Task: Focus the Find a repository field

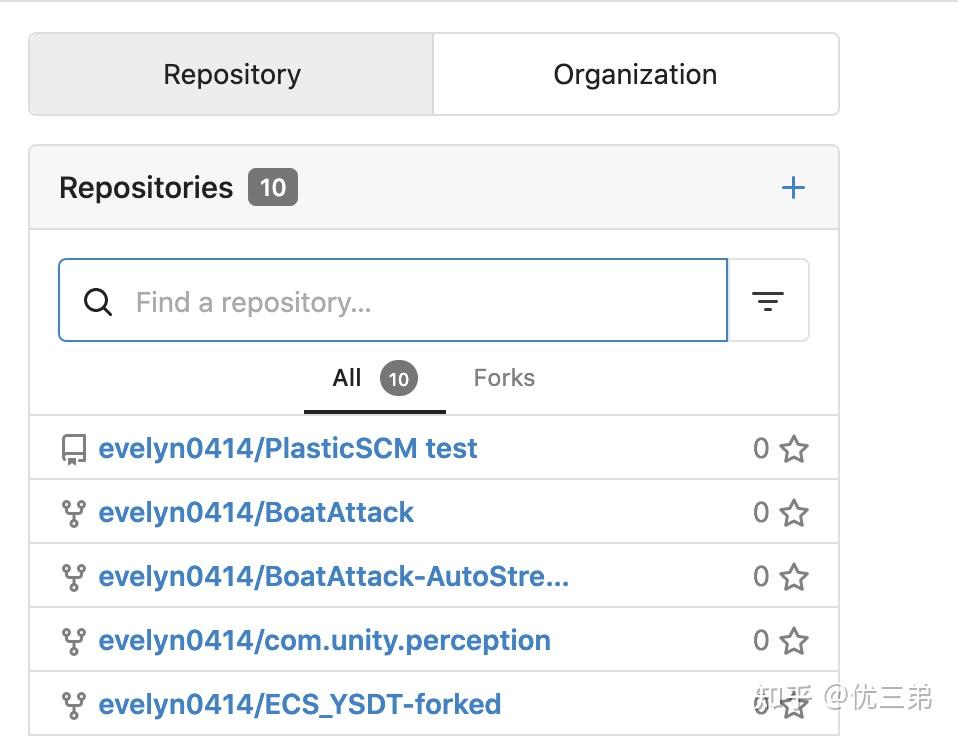Action: click(420, 302)
